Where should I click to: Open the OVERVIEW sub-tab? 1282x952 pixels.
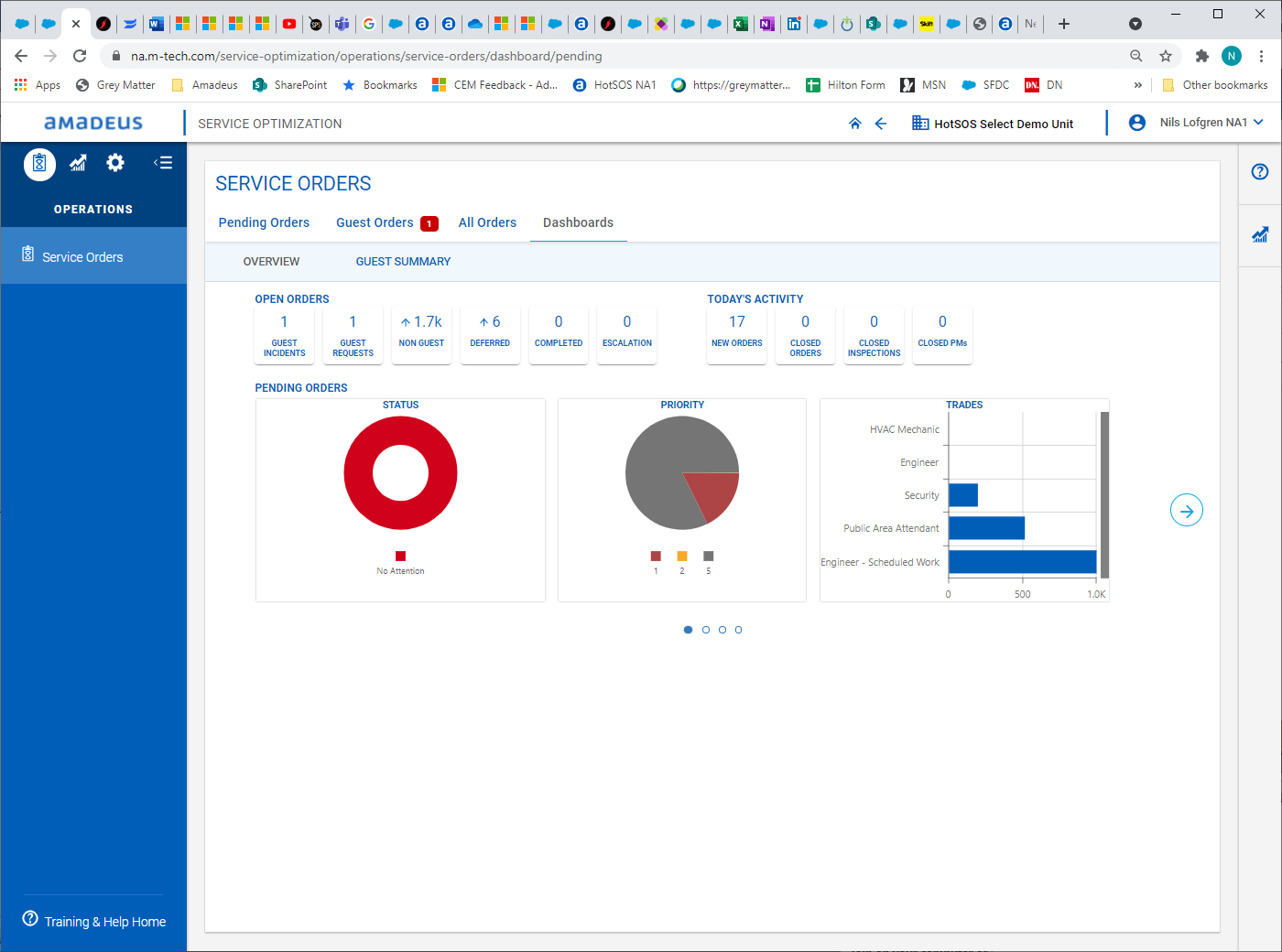pyautogui.click(x=271, y=262)
